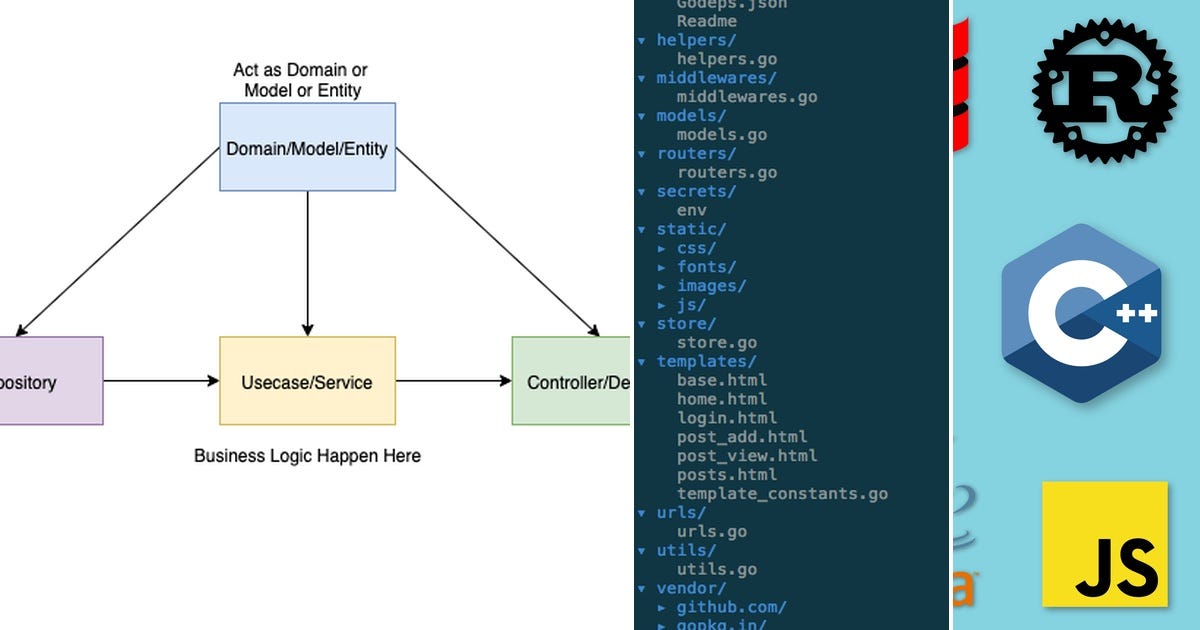Collapse the vendor/ folder arrow
This screenshot has width=1200, height=630.
642,588
